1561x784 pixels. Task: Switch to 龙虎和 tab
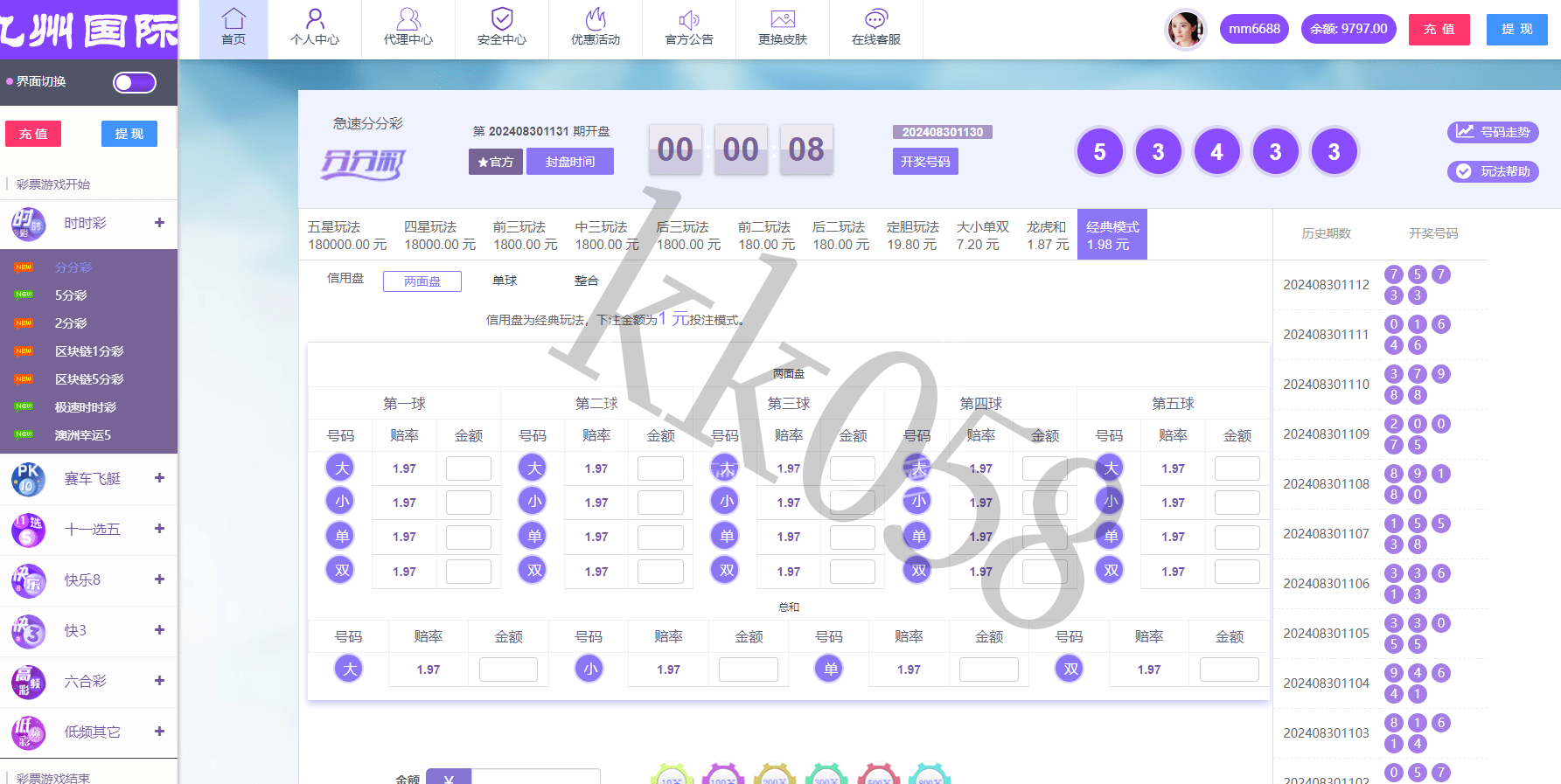pyautogui.click(x=1047, y=235)
